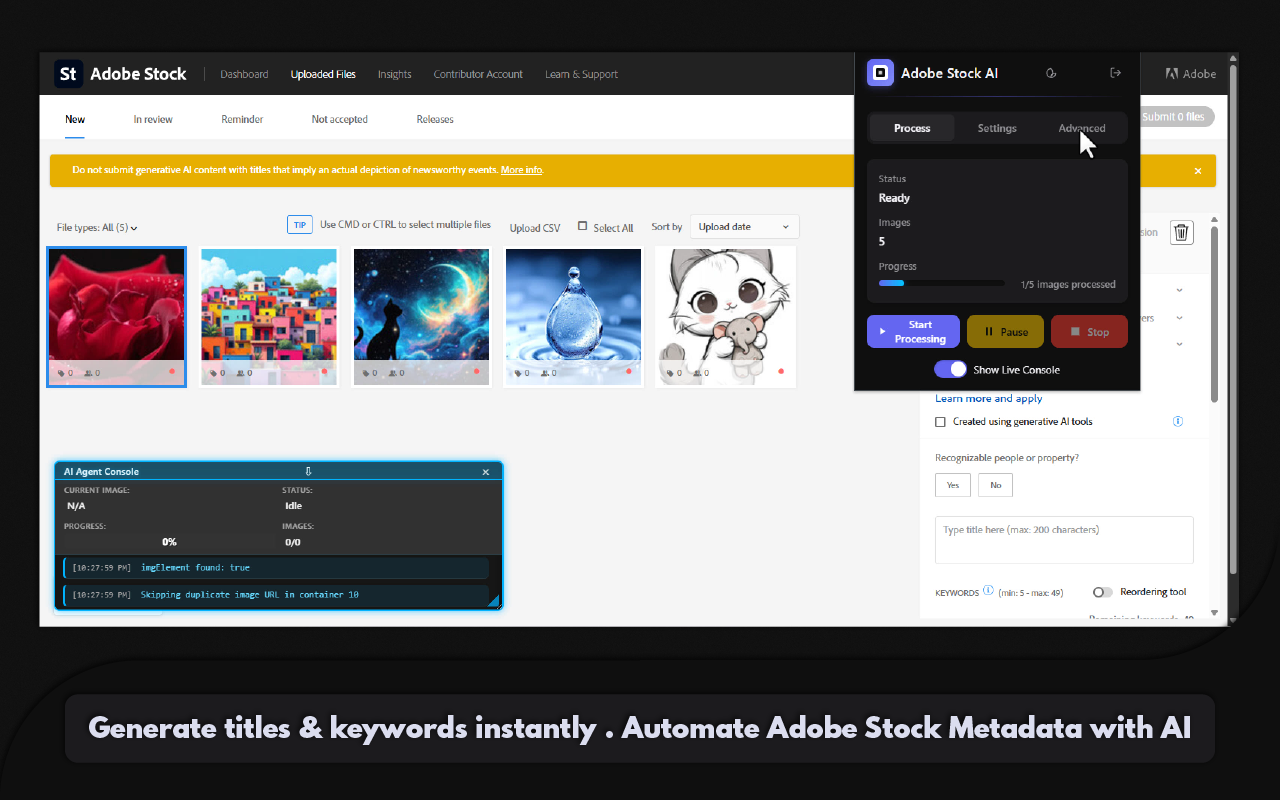Open the Advanced tab
This screenshot has height=800, width=1280.
[x=1082, y=128]
